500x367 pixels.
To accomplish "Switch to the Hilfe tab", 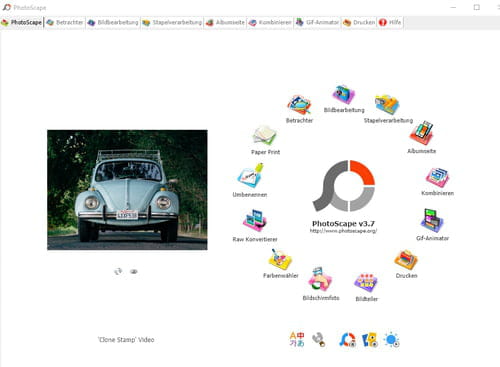I will pos(390,22).
